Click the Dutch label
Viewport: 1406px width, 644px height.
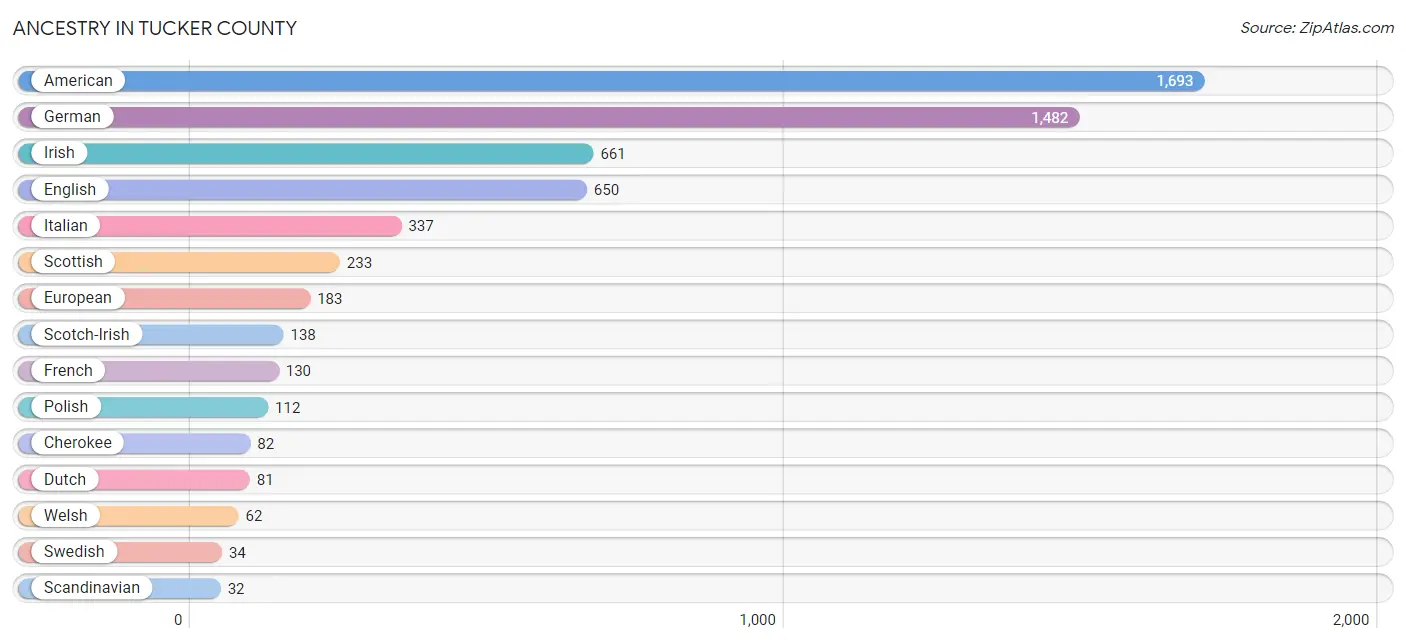coord(65,479)
